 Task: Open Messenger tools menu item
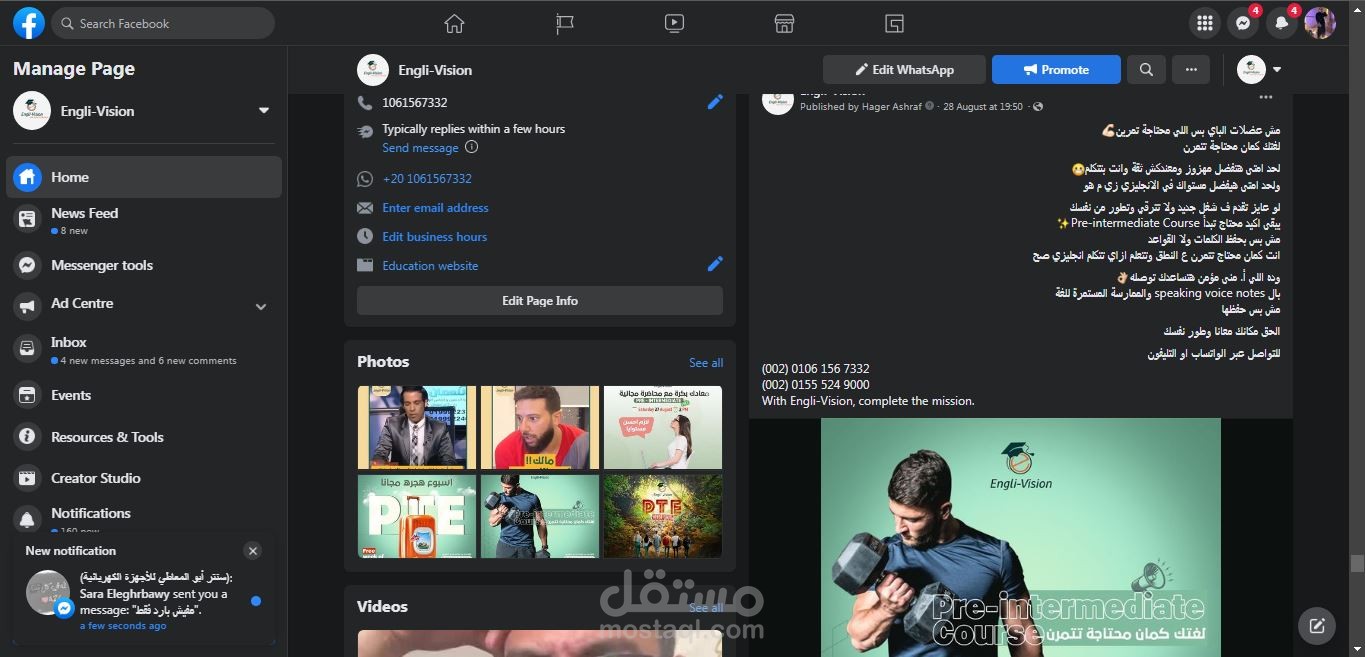click(144, 265)
